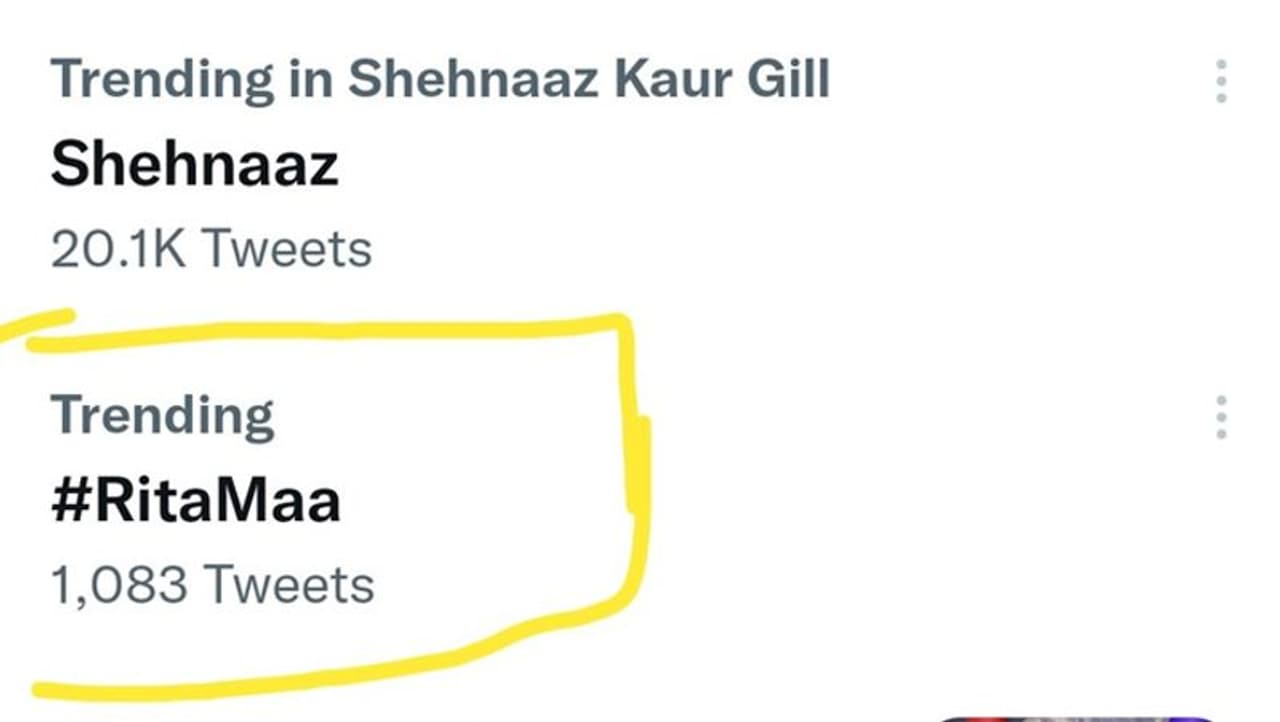Click the "Trending" label above #RitaMaa
This screenshot has width=1280, height=722.
click(x=162, y=416)
